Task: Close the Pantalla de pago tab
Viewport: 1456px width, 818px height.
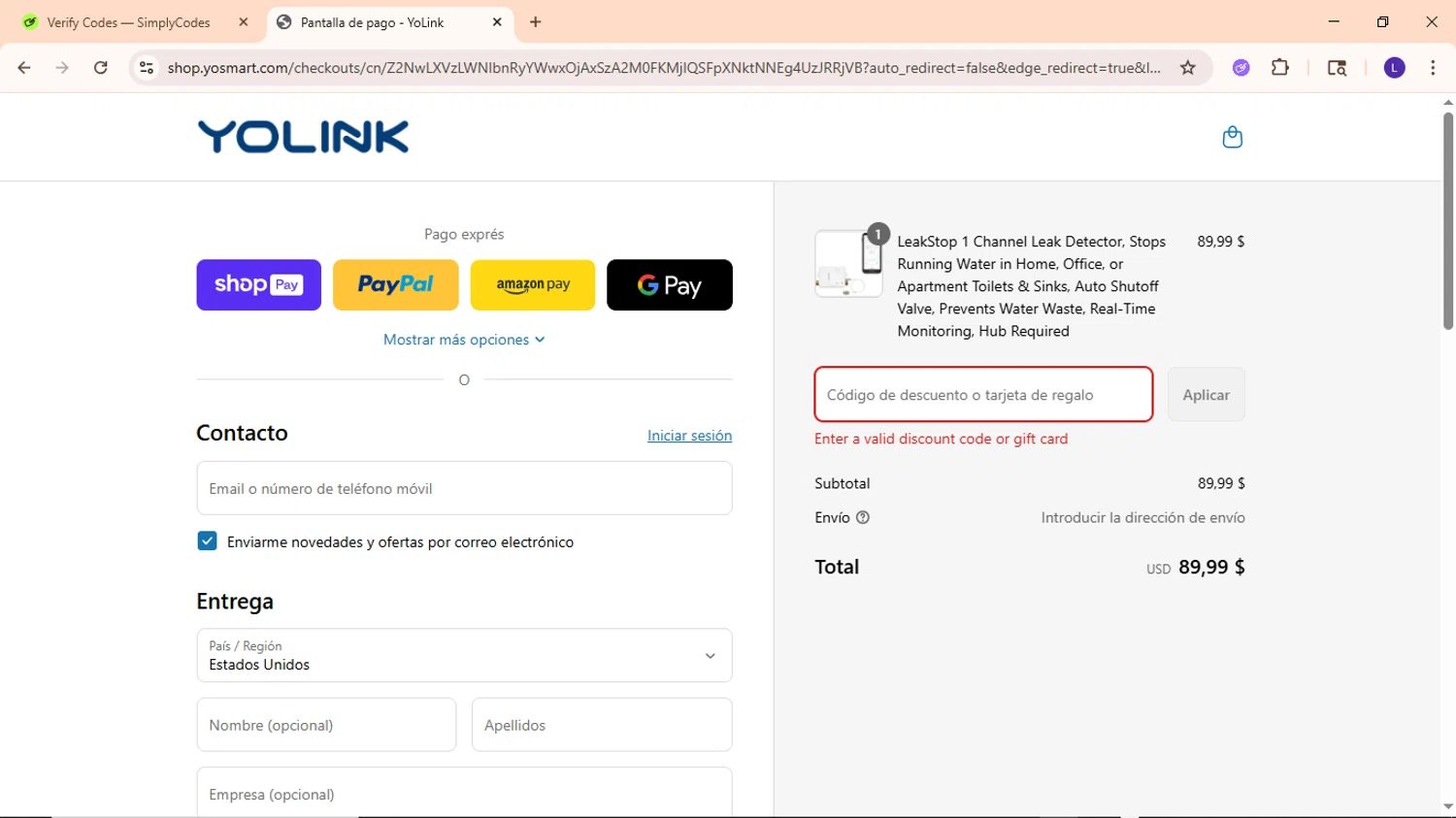Action: click(x=497, y=22)
